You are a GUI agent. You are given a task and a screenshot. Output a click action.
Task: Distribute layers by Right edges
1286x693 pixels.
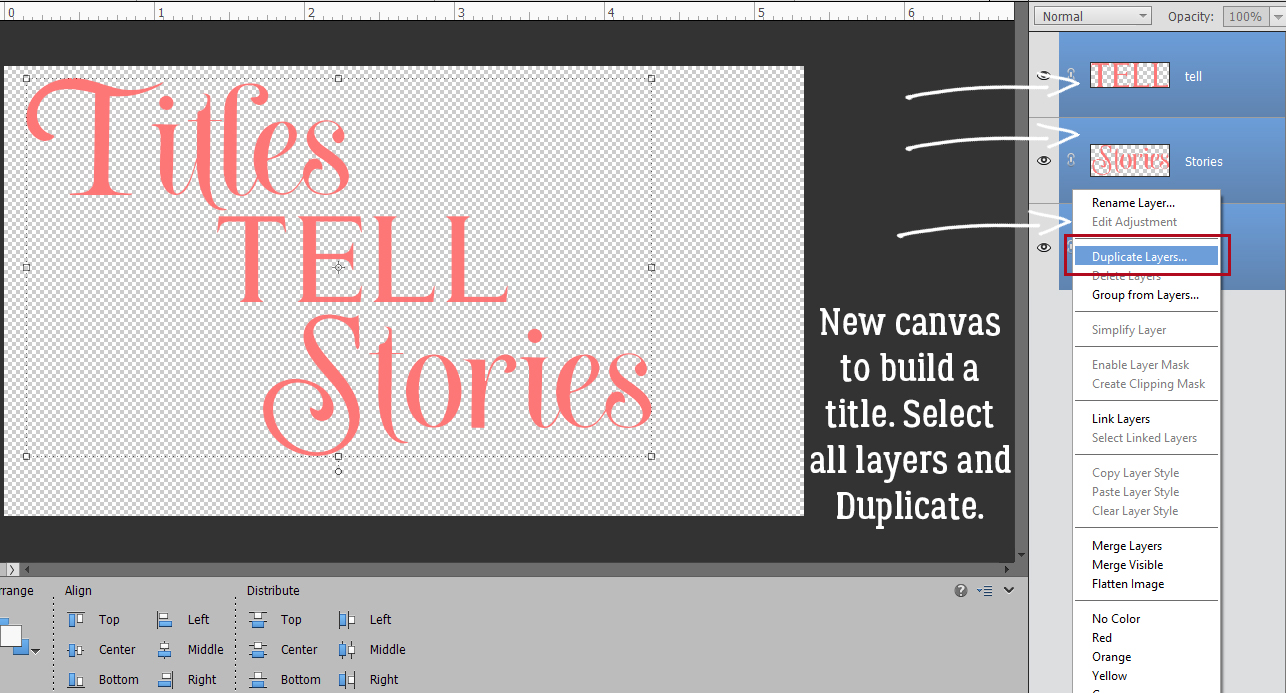click(x=368, y=680)
